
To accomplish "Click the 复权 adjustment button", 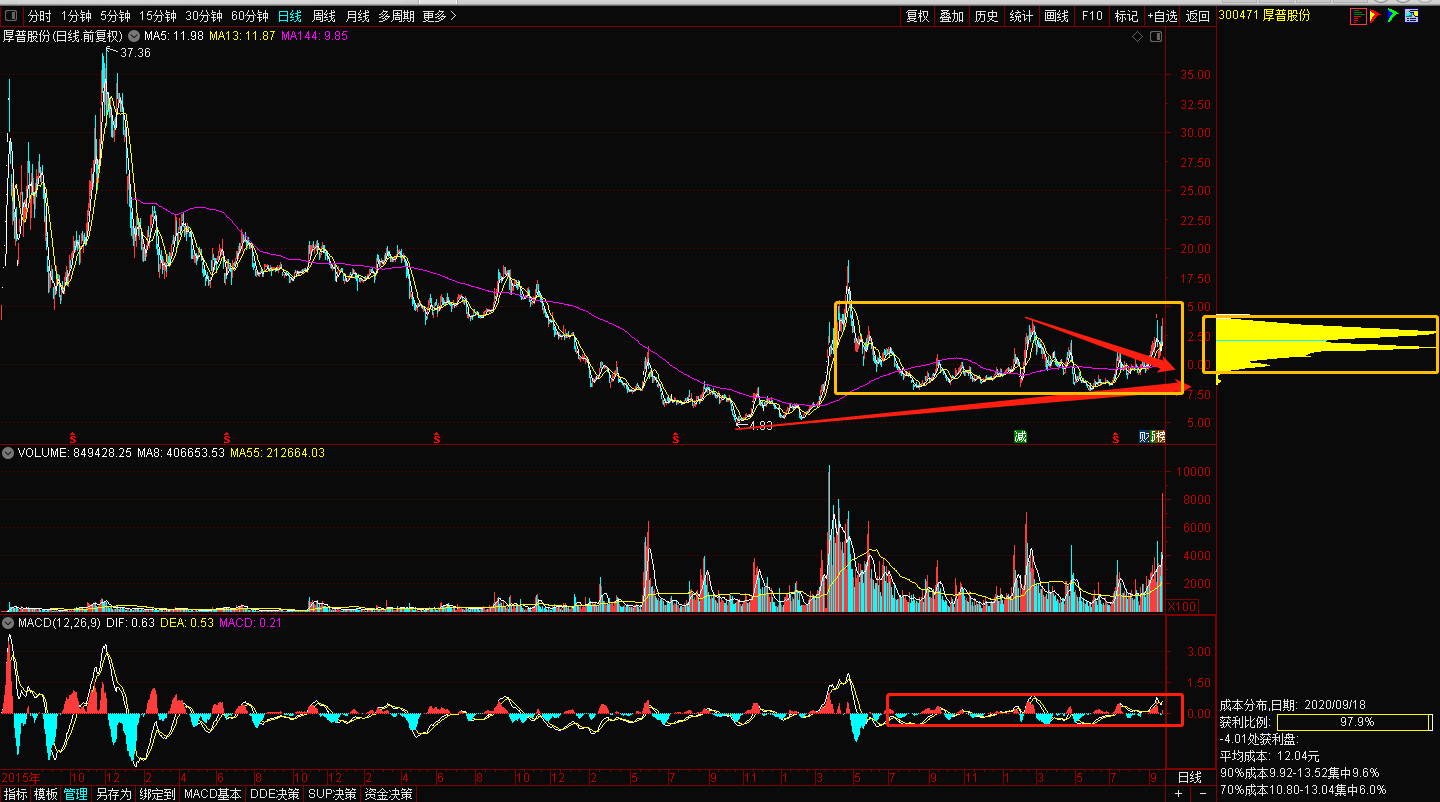I will [917, 16].
